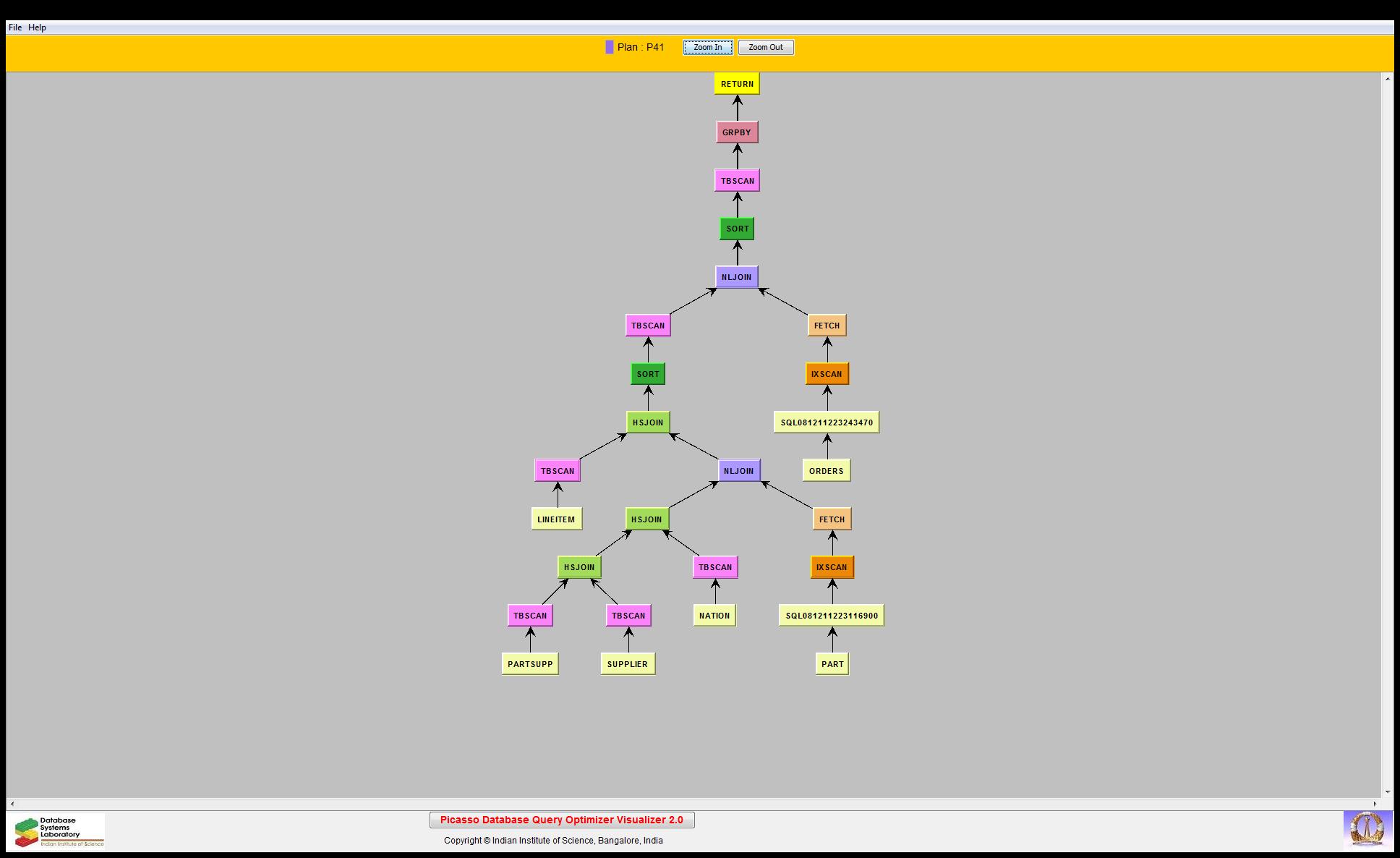Viewport: 1400px width, 858px height.
Task: Select the SUPPLIER table node
Action: pyautogui.click(x=627, y=664)
